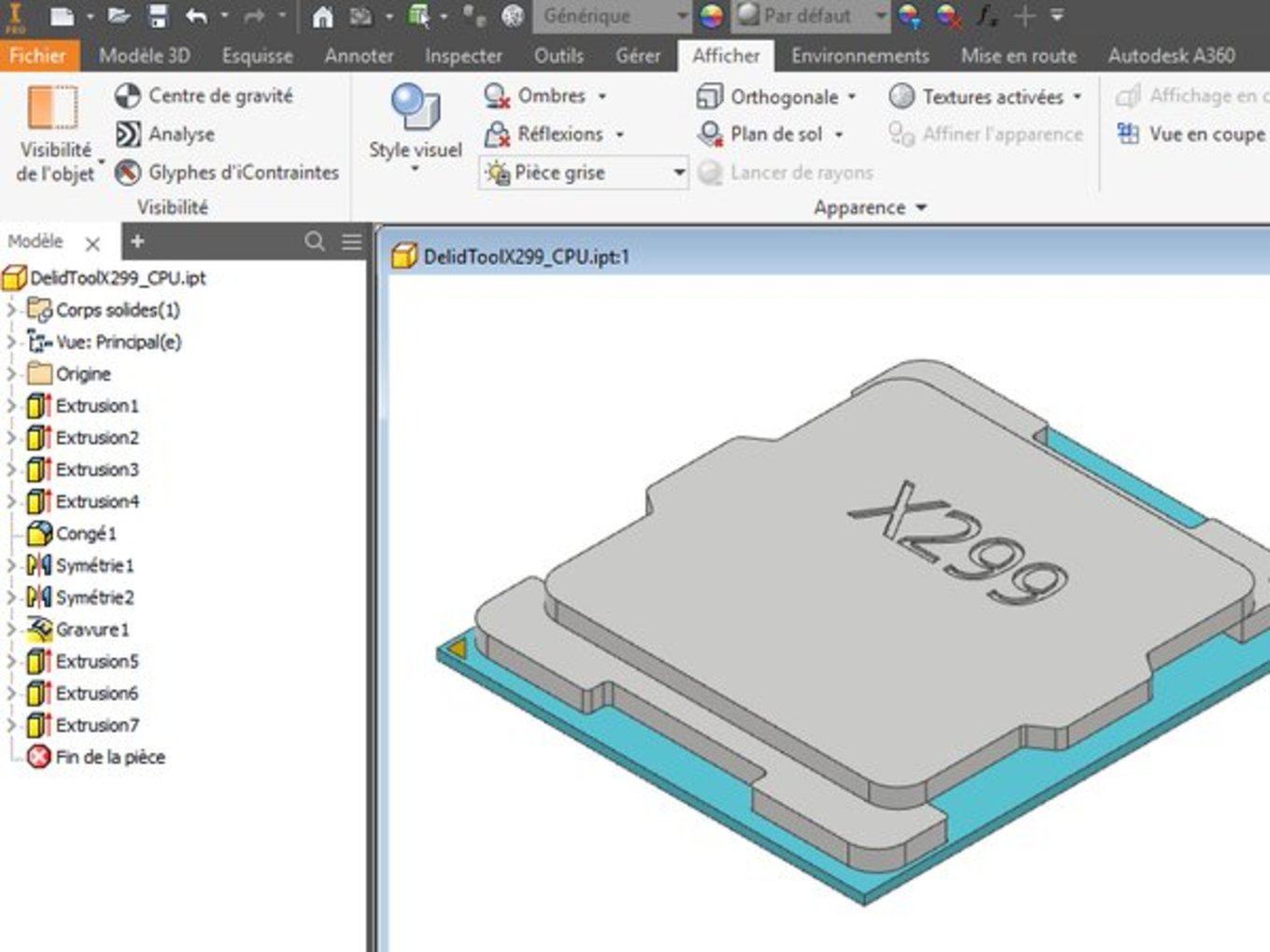Click the Fin de la pièce marker
1270x952 pixels.
[x=96, y=757]
